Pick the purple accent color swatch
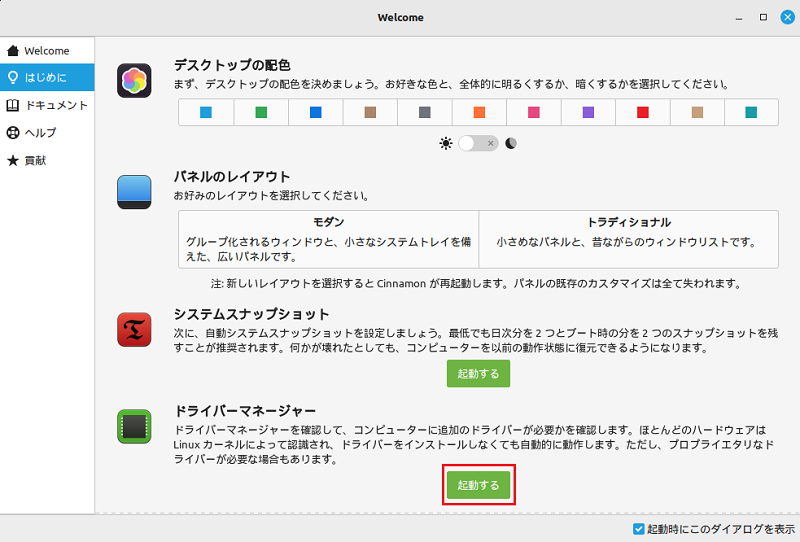Screen dimensions: 800x542 pos(588,112)
